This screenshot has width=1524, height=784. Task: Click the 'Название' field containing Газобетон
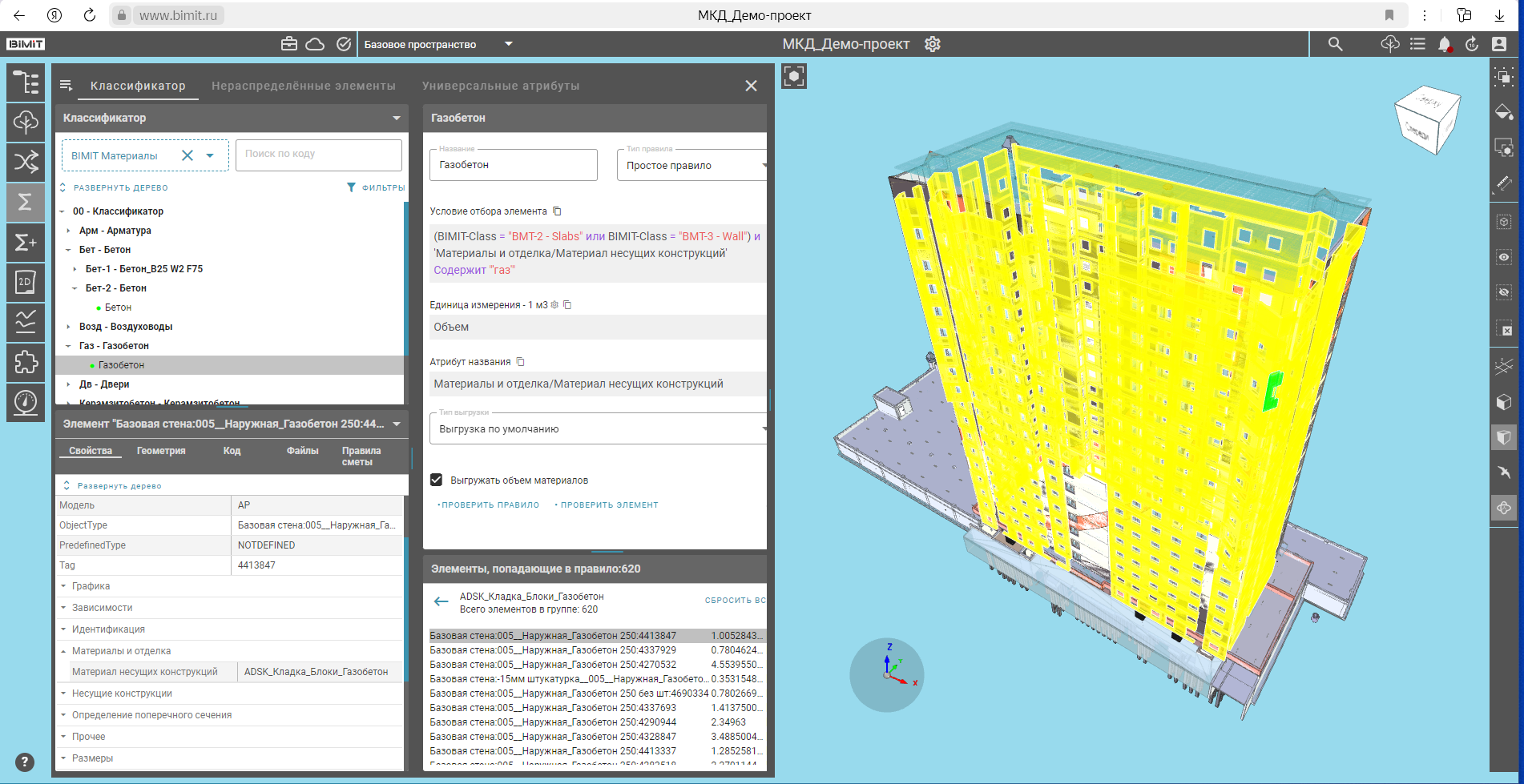(x=514, y=165)
